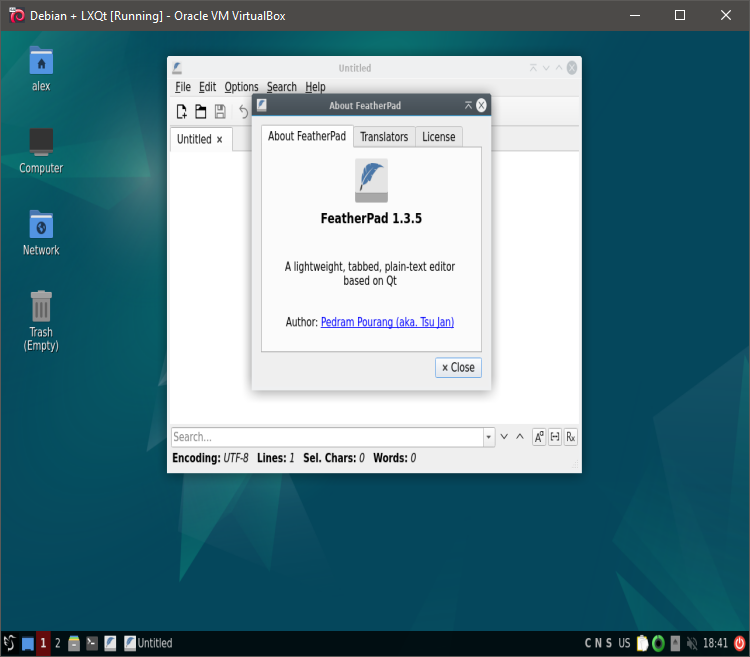This screenshot has height=657, width=750.
Task: Open the Trash desktop icon
Action: pos(41,321)
